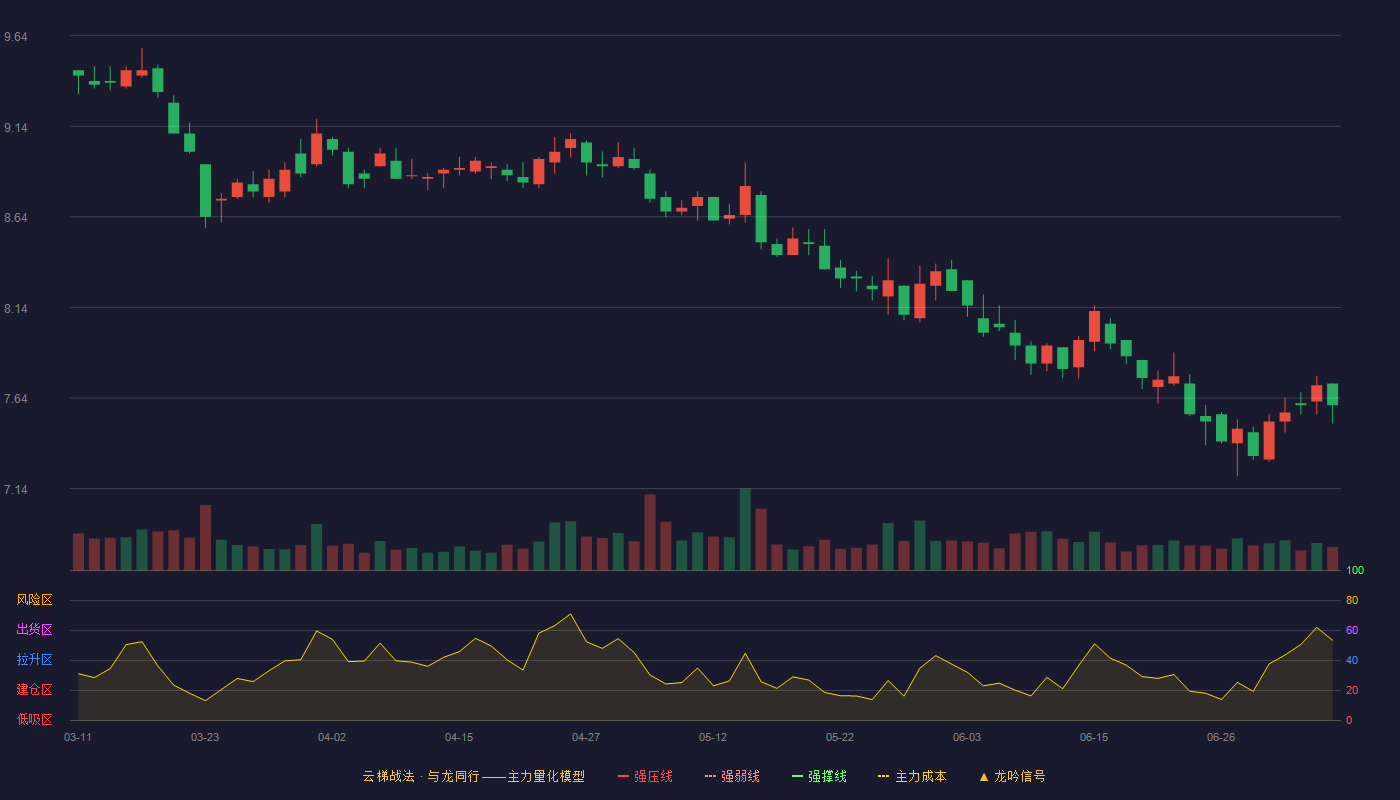
Task: Click the 风险区 zone label
Action: coord(34,600)
